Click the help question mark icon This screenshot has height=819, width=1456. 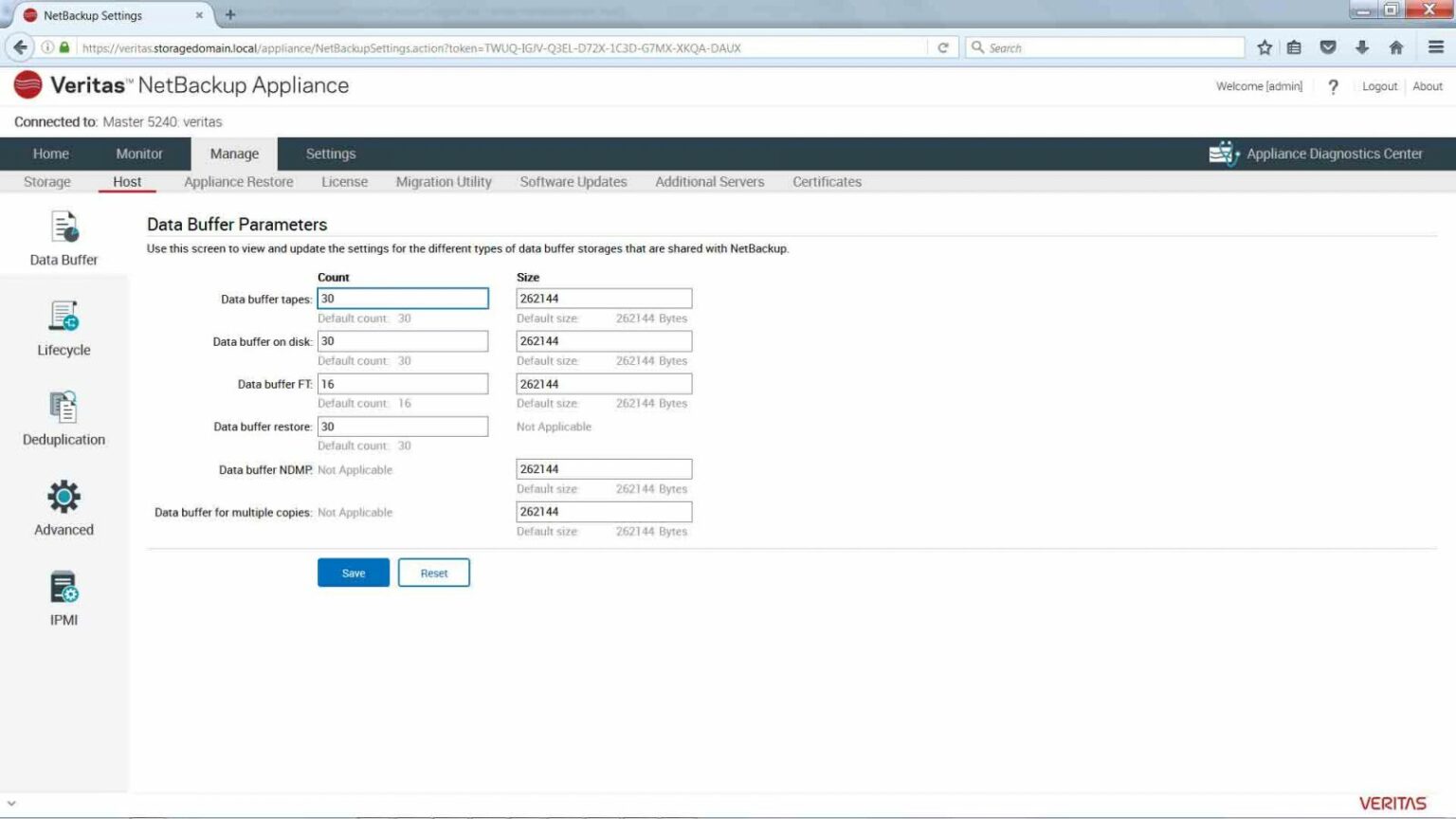tap(1333, 86)
